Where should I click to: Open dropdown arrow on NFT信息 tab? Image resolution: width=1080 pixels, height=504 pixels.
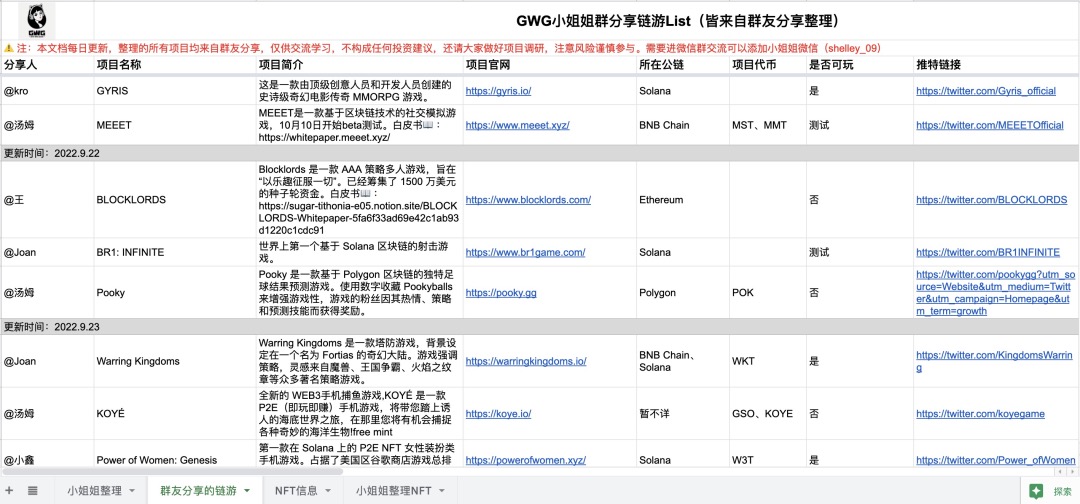(x=327, y=491)
